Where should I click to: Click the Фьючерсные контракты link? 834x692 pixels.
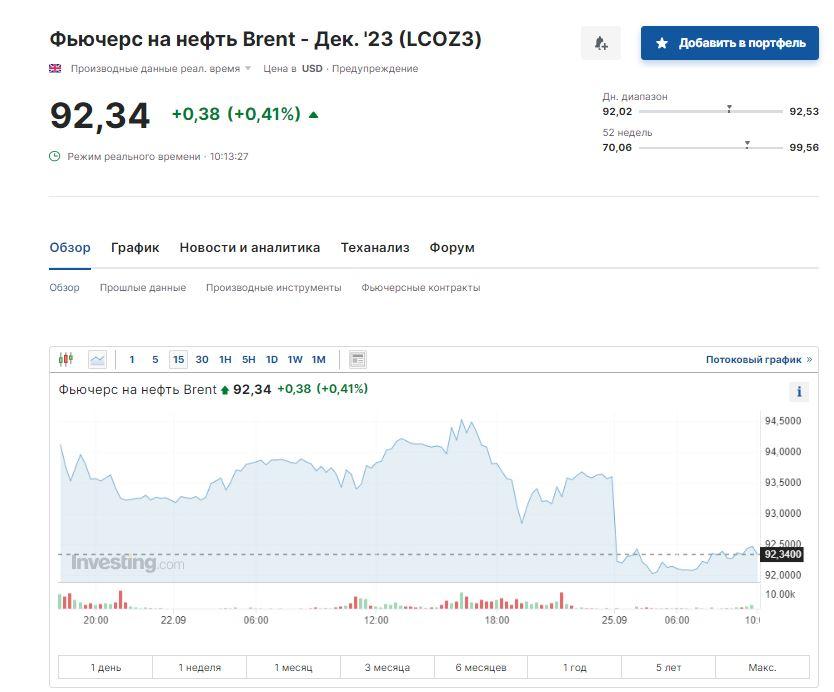420,288
